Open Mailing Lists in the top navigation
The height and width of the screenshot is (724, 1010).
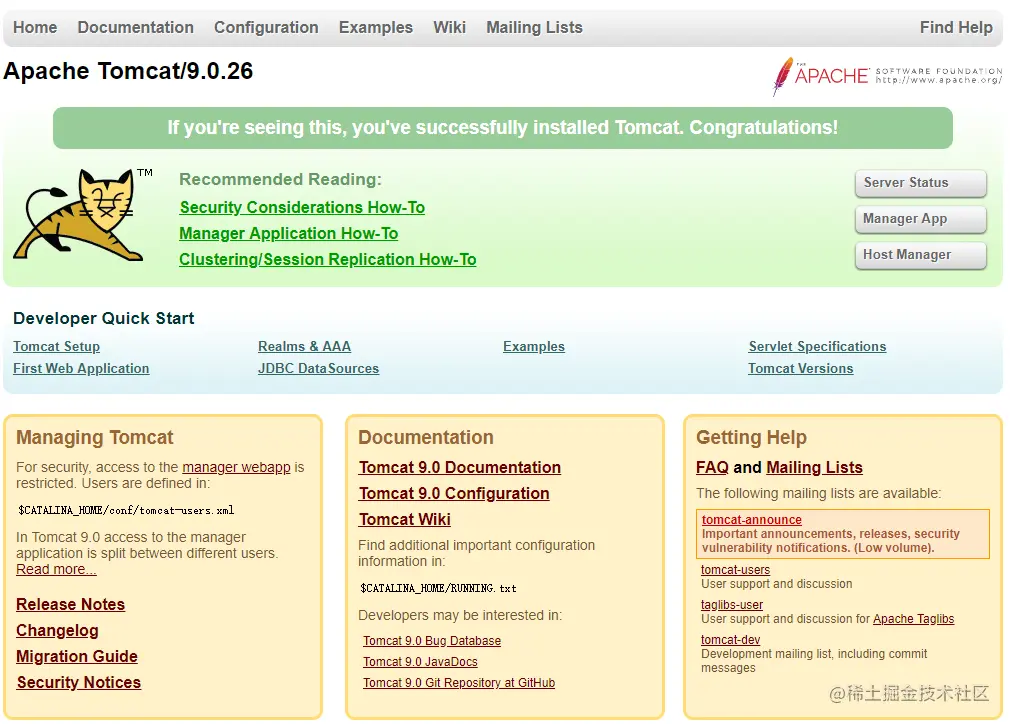(534, 28)
